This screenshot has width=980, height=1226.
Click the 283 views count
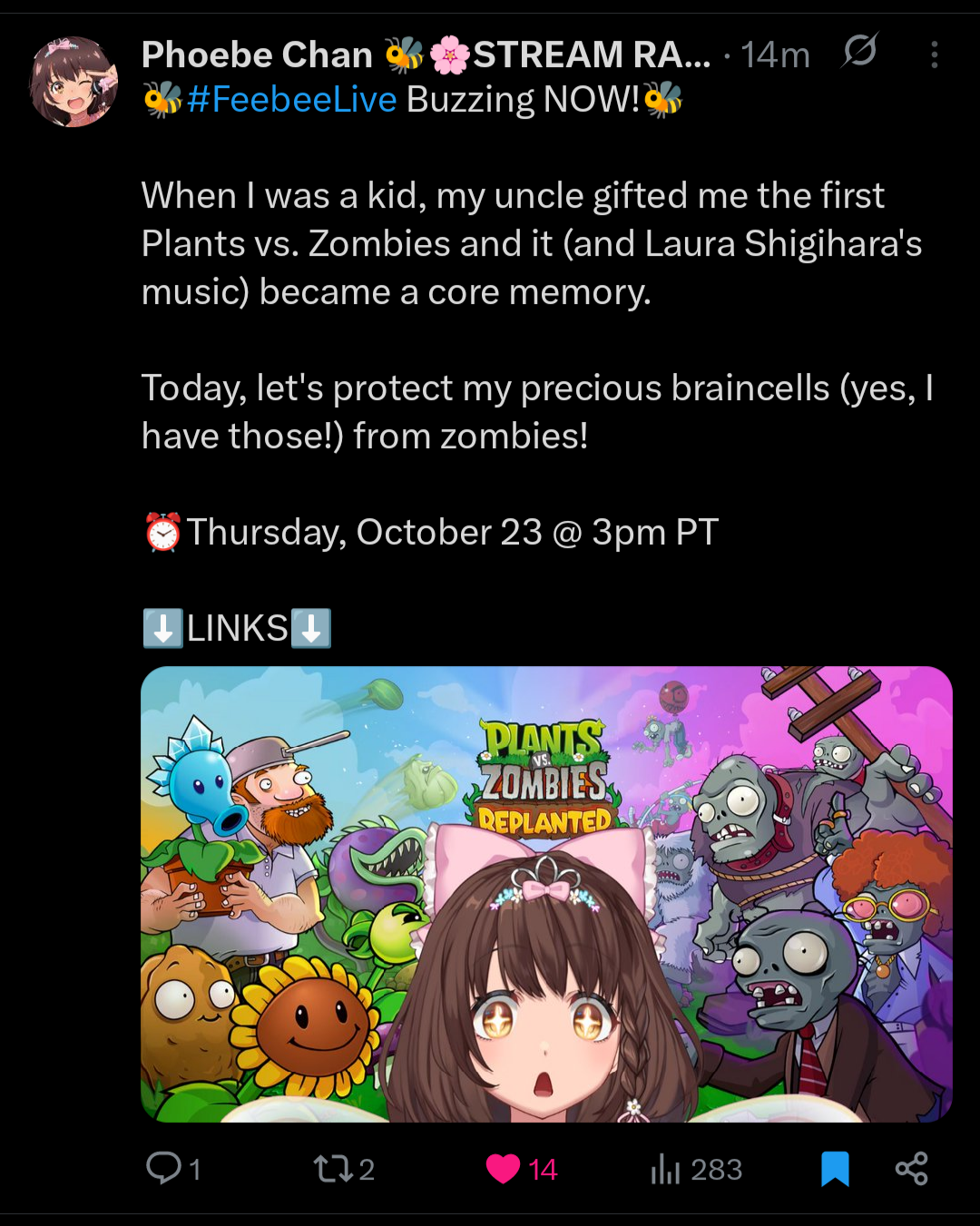(717, 1170)
